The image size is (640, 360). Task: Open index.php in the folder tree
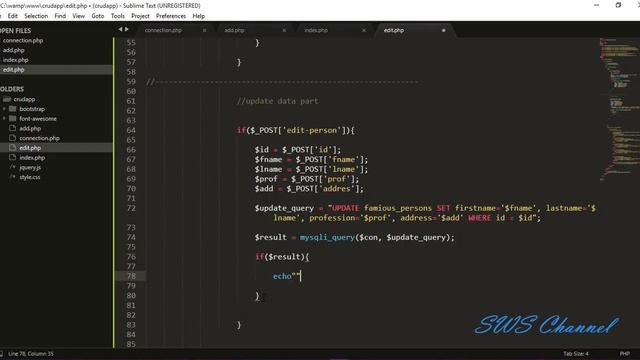point(32,158)
